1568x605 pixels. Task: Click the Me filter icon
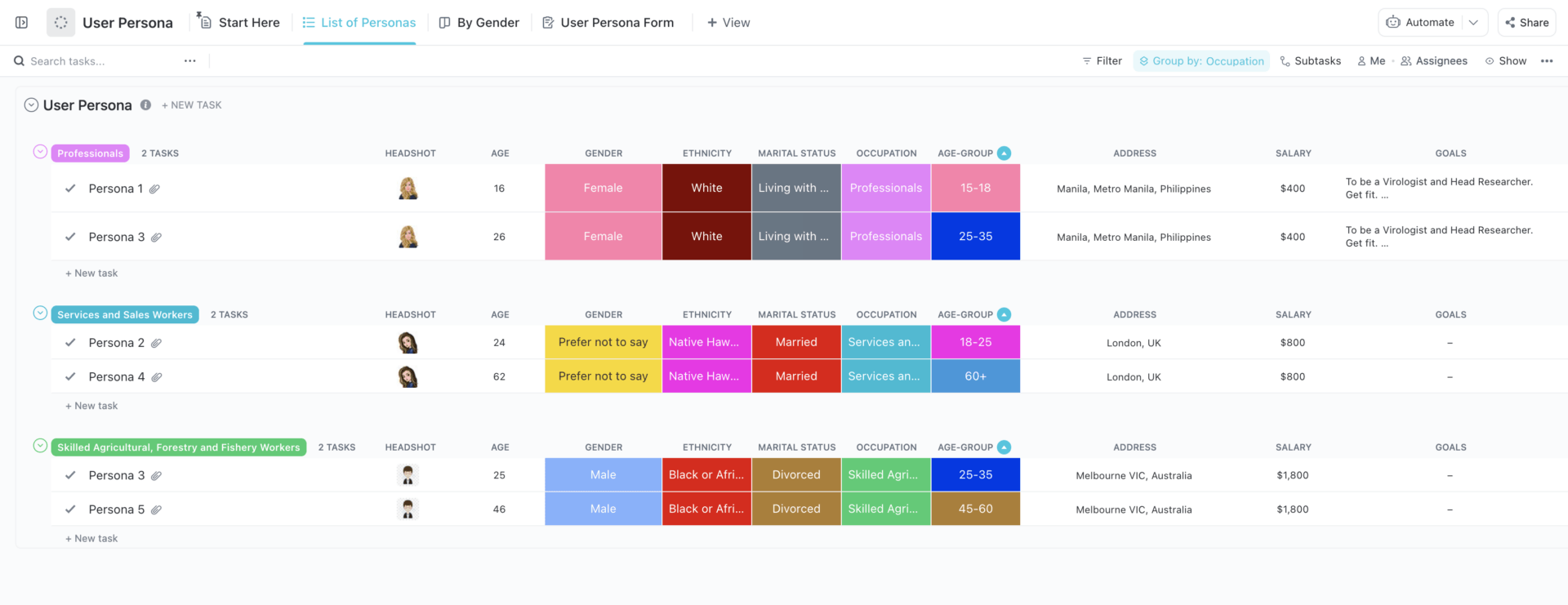(1362, 61)
